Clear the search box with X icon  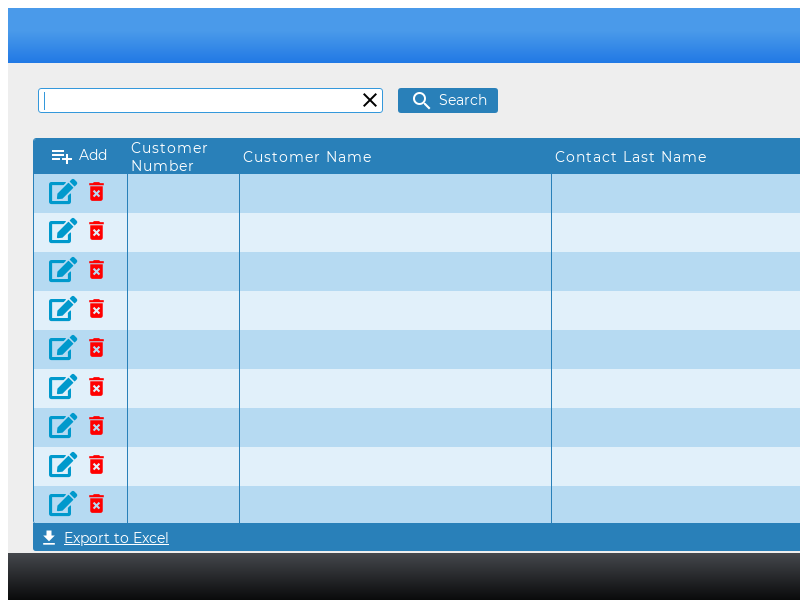[370, 100]
